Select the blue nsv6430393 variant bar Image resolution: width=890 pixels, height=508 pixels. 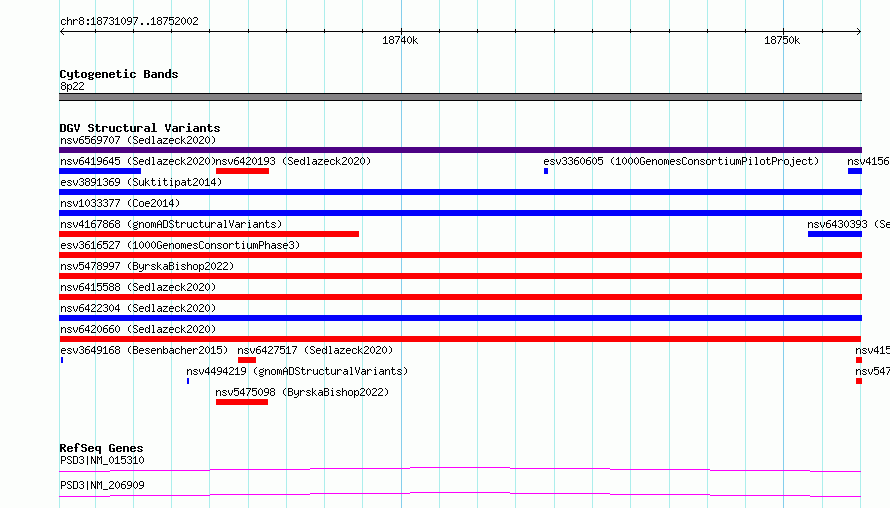[835, 234]
